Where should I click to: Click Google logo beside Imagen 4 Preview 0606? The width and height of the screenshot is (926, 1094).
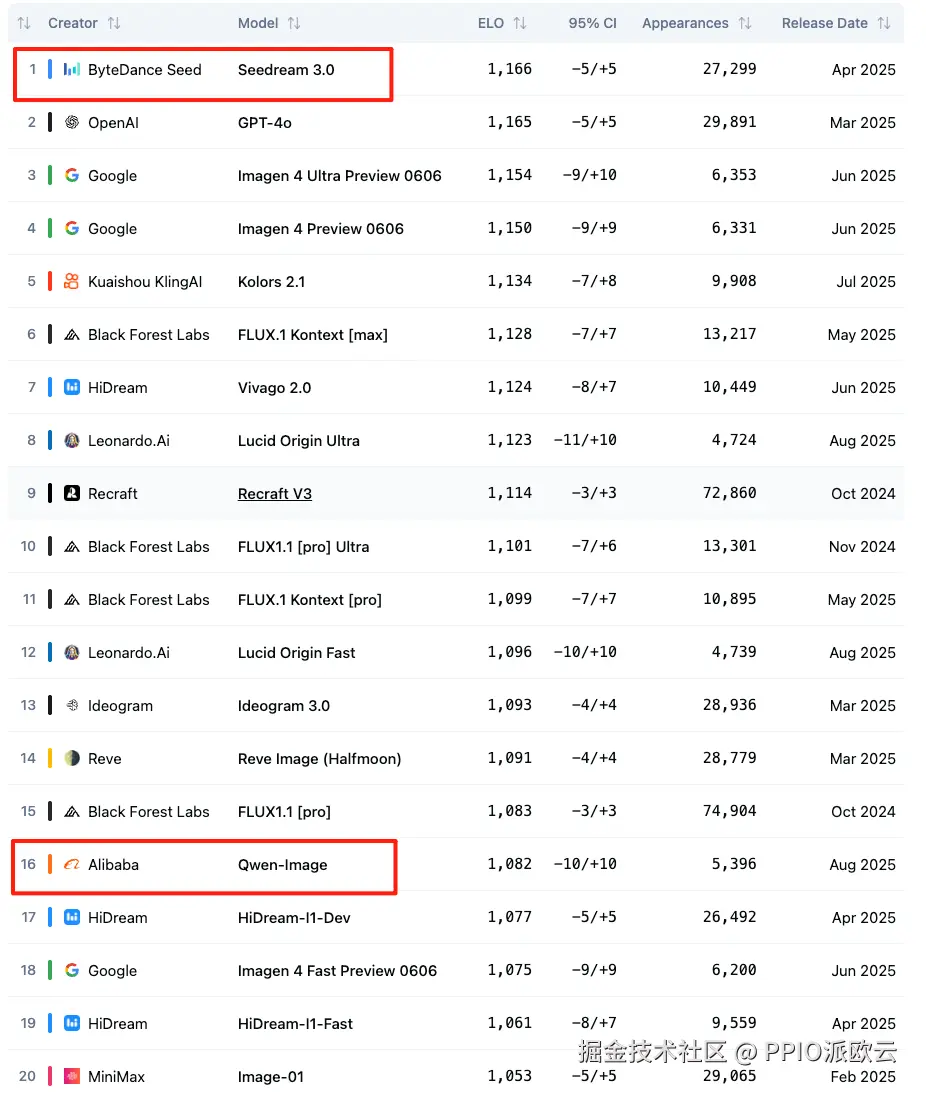(x=72, y=228)
